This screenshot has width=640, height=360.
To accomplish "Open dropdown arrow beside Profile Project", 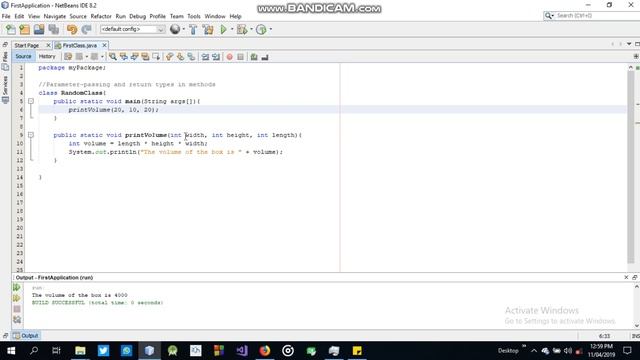I will point(271,29).
